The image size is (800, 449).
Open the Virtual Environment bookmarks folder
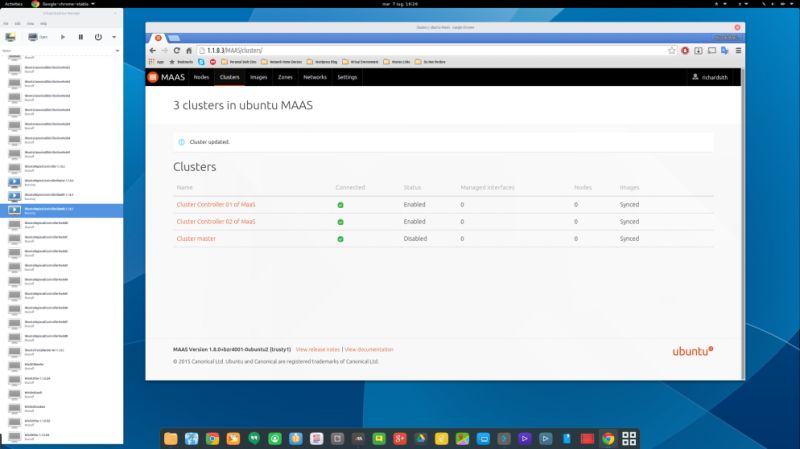click(360, 62)
